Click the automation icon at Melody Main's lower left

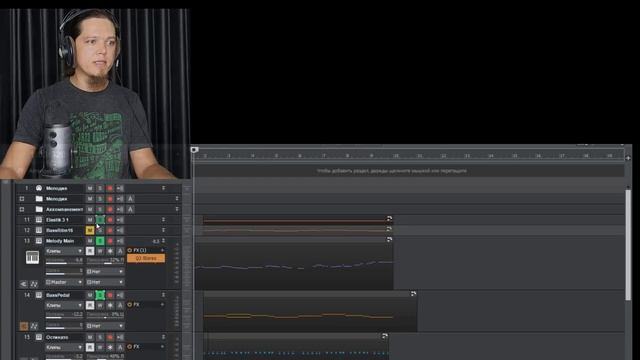[34, 284]
